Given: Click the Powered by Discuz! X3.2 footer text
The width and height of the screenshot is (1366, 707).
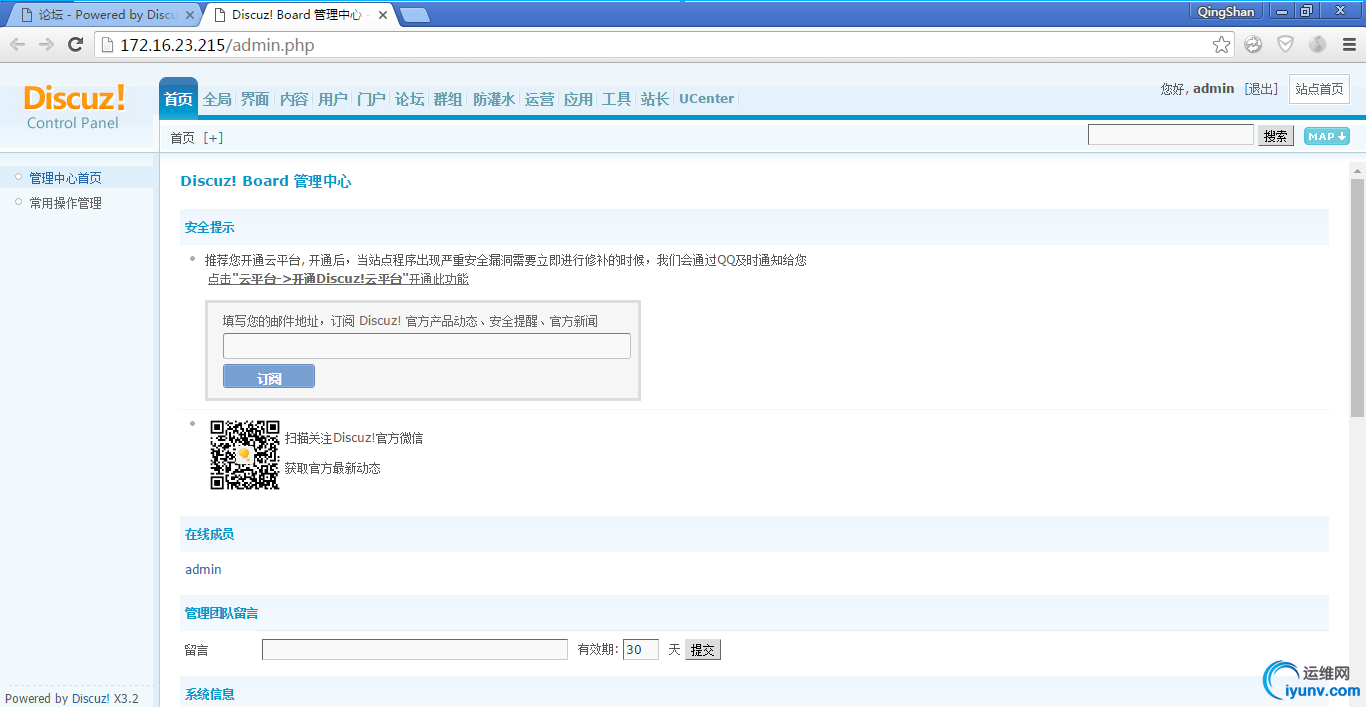Looking at the screenshot, I should click(72, 698).
